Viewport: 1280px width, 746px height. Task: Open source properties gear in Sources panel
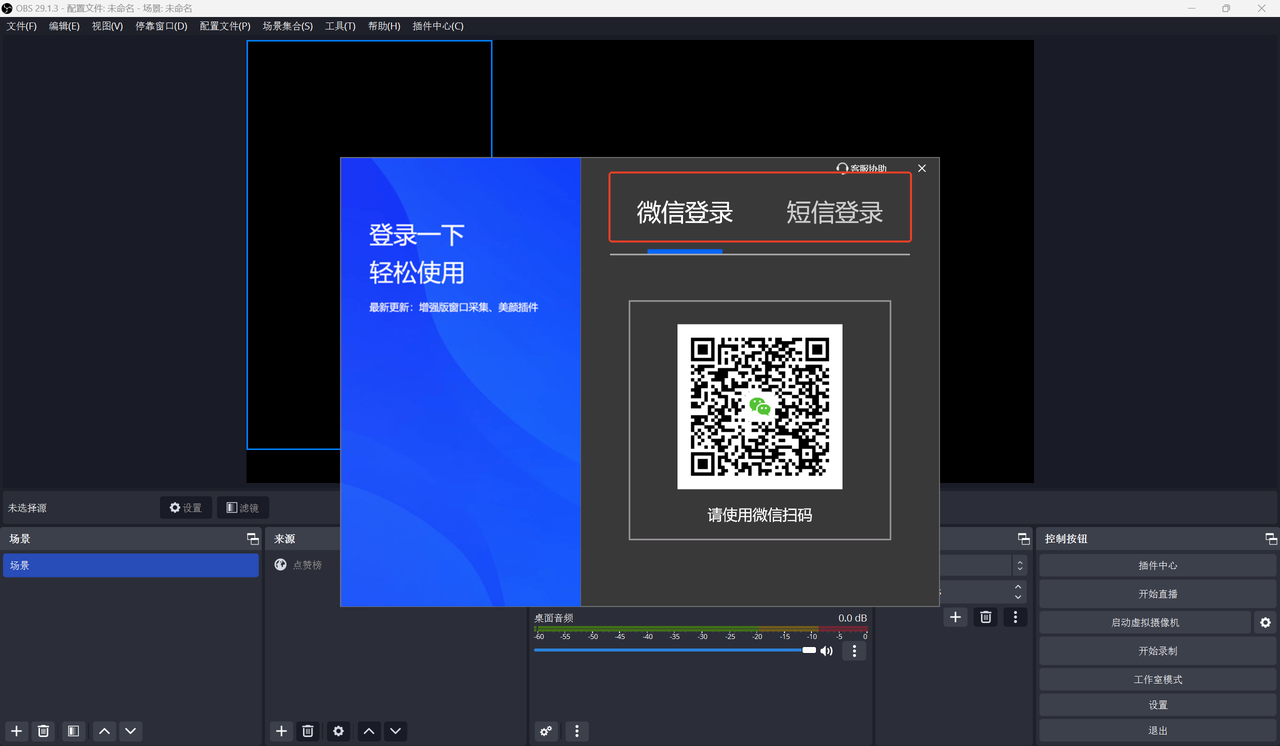point(338,731)
